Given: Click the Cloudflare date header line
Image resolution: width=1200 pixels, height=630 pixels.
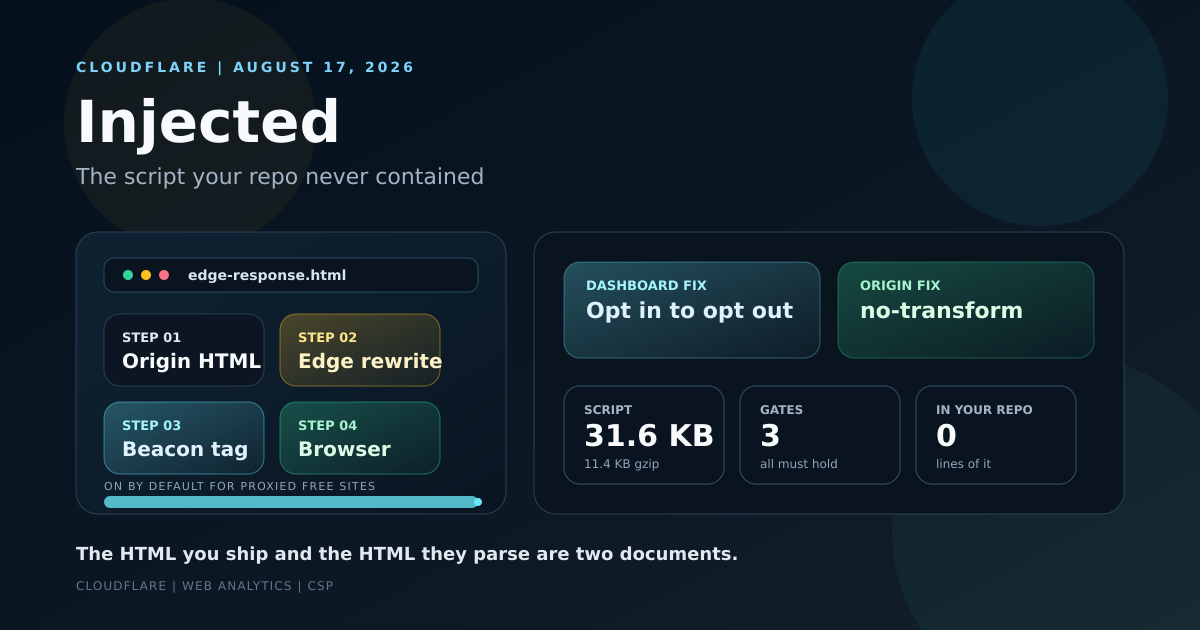Looking at the screenshot, I should tap(245, 67).
